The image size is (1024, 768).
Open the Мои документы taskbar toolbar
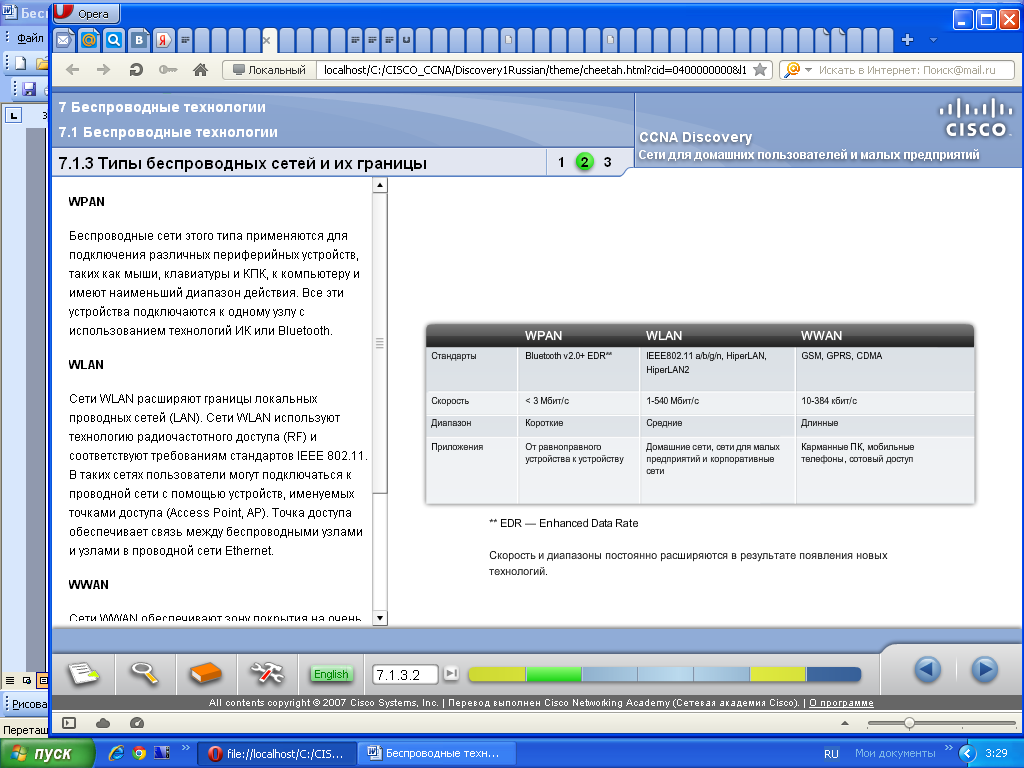pos(895,753)
